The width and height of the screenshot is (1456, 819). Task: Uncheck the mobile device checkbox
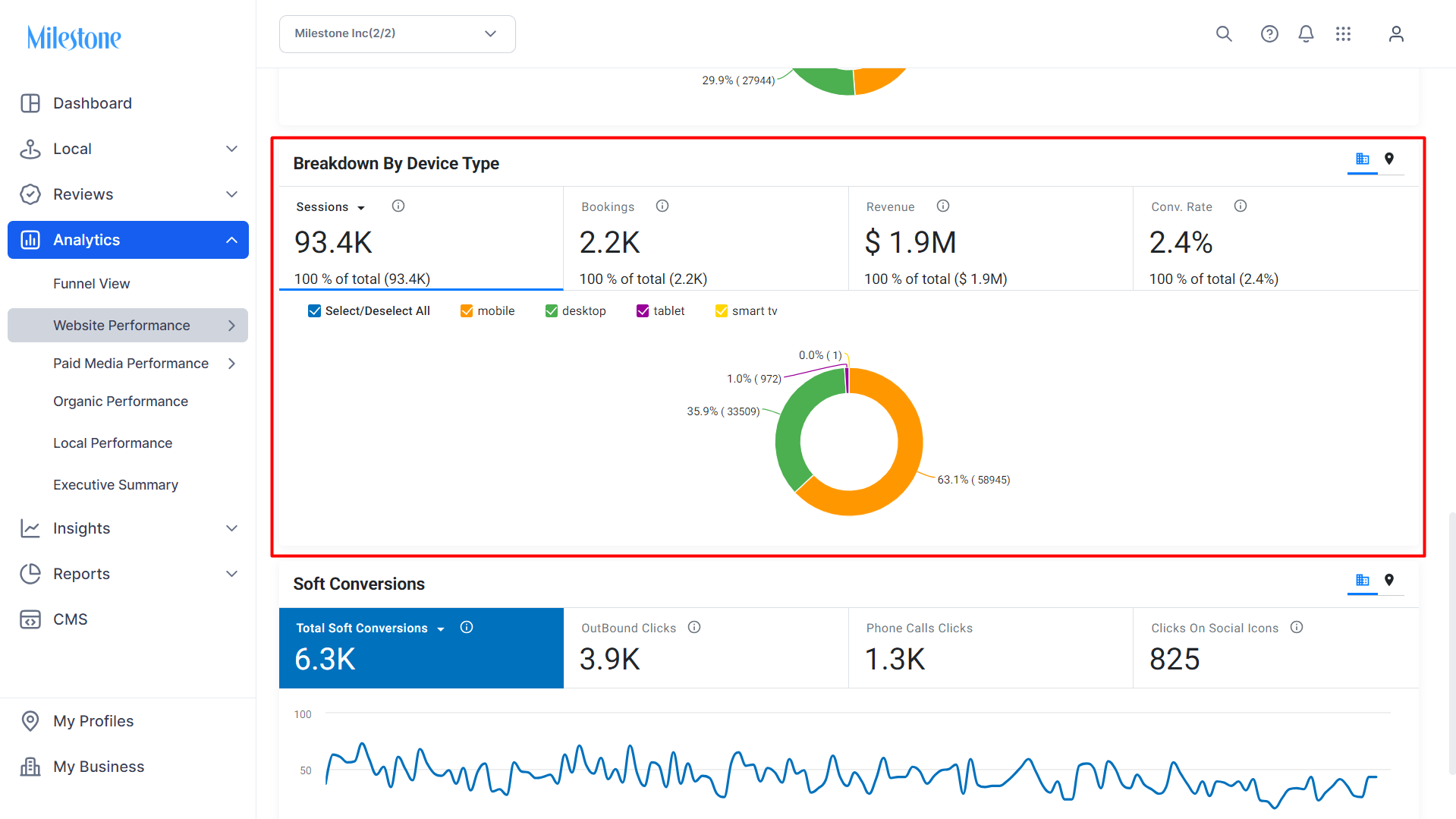coord(467,311)
